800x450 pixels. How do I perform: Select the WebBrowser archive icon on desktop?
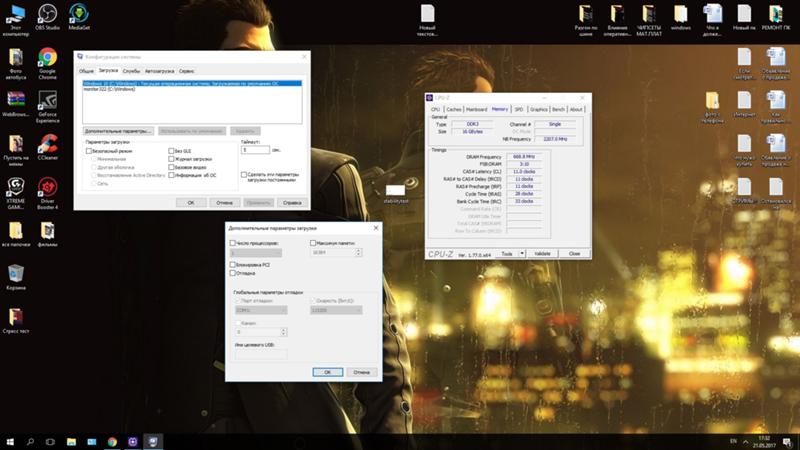(16, 105)
